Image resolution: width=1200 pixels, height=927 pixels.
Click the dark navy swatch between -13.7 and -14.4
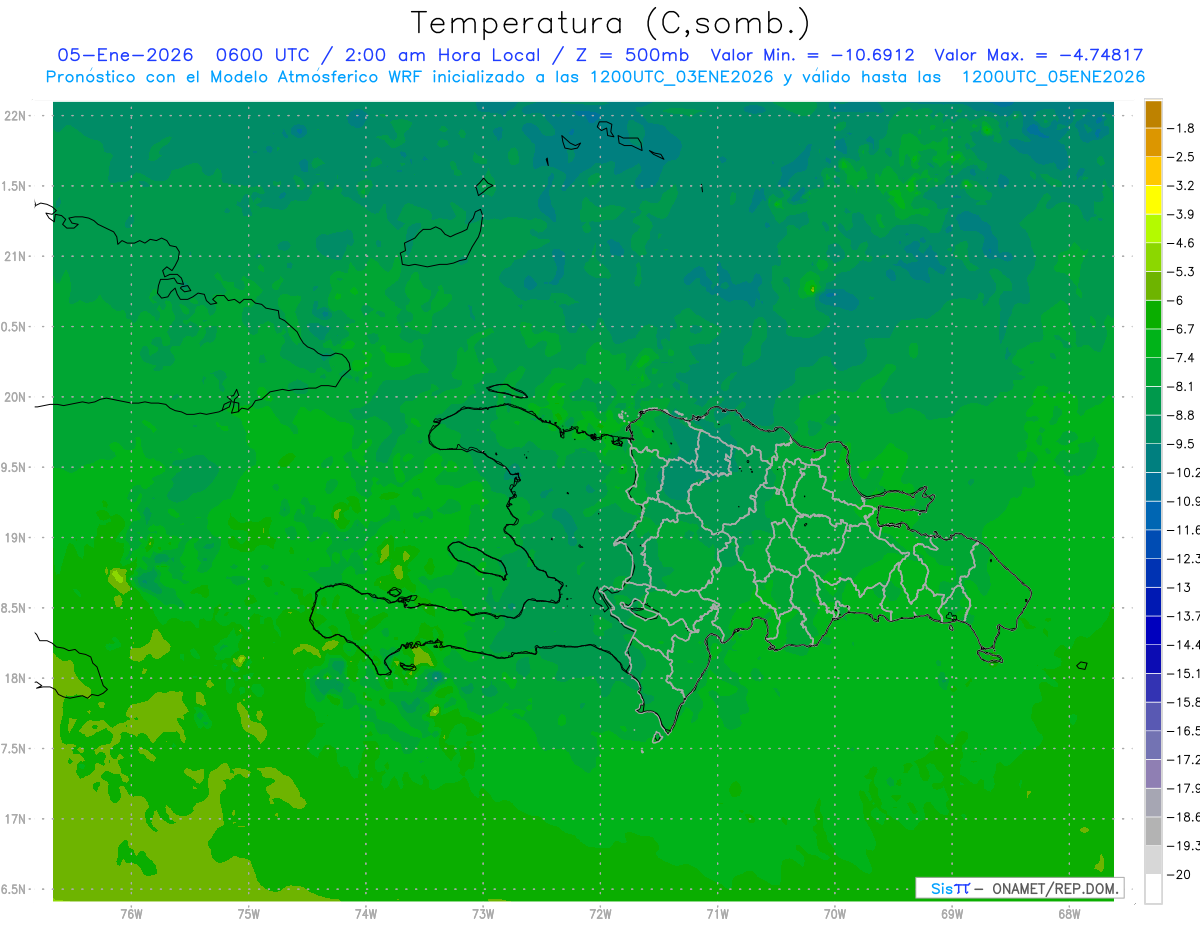pos(1153,630)
